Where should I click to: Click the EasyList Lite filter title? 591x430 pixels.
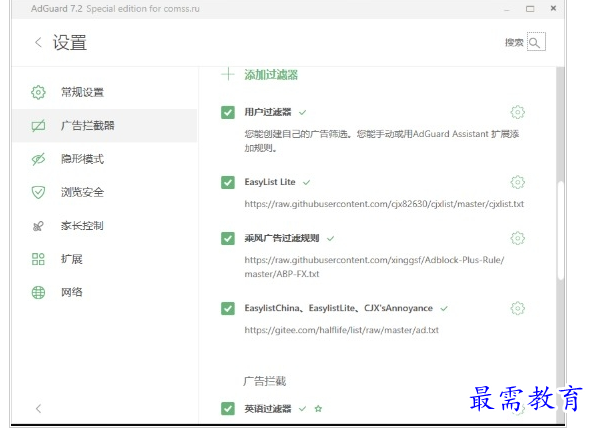click(x=270, y=182)
